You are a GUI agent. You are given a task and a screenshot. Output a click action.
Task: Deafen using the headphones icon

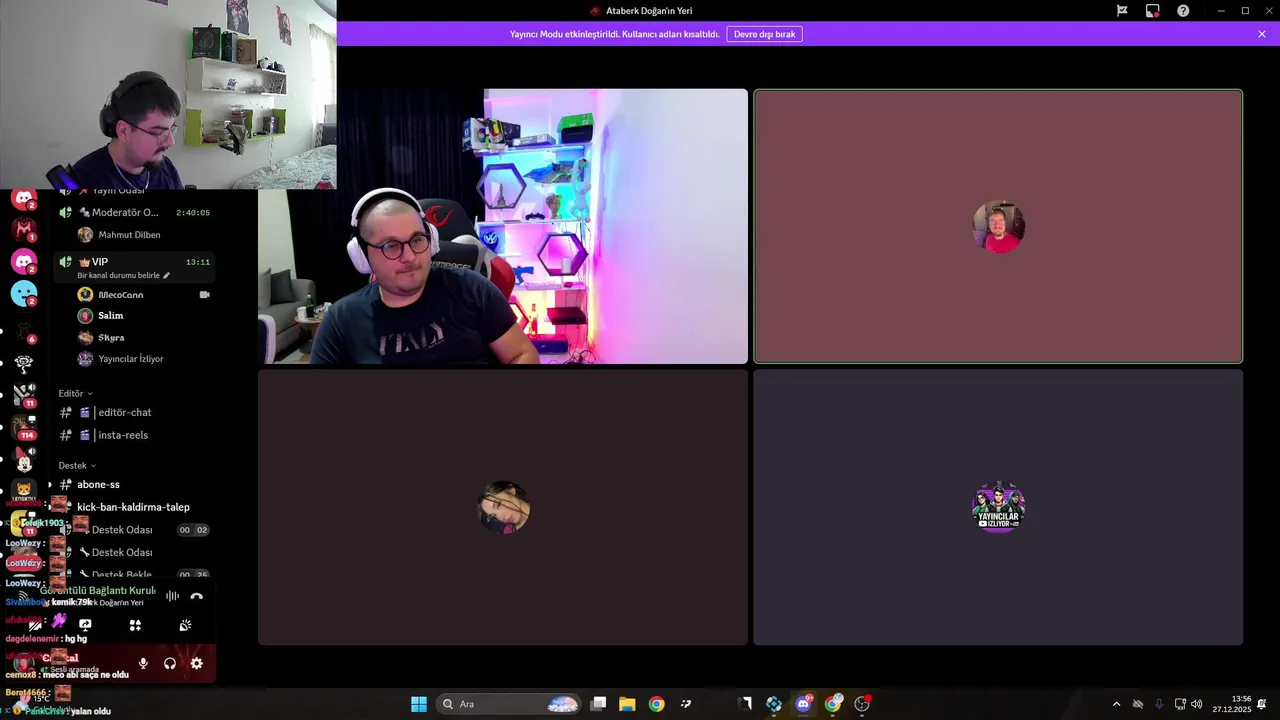[170, 663]
